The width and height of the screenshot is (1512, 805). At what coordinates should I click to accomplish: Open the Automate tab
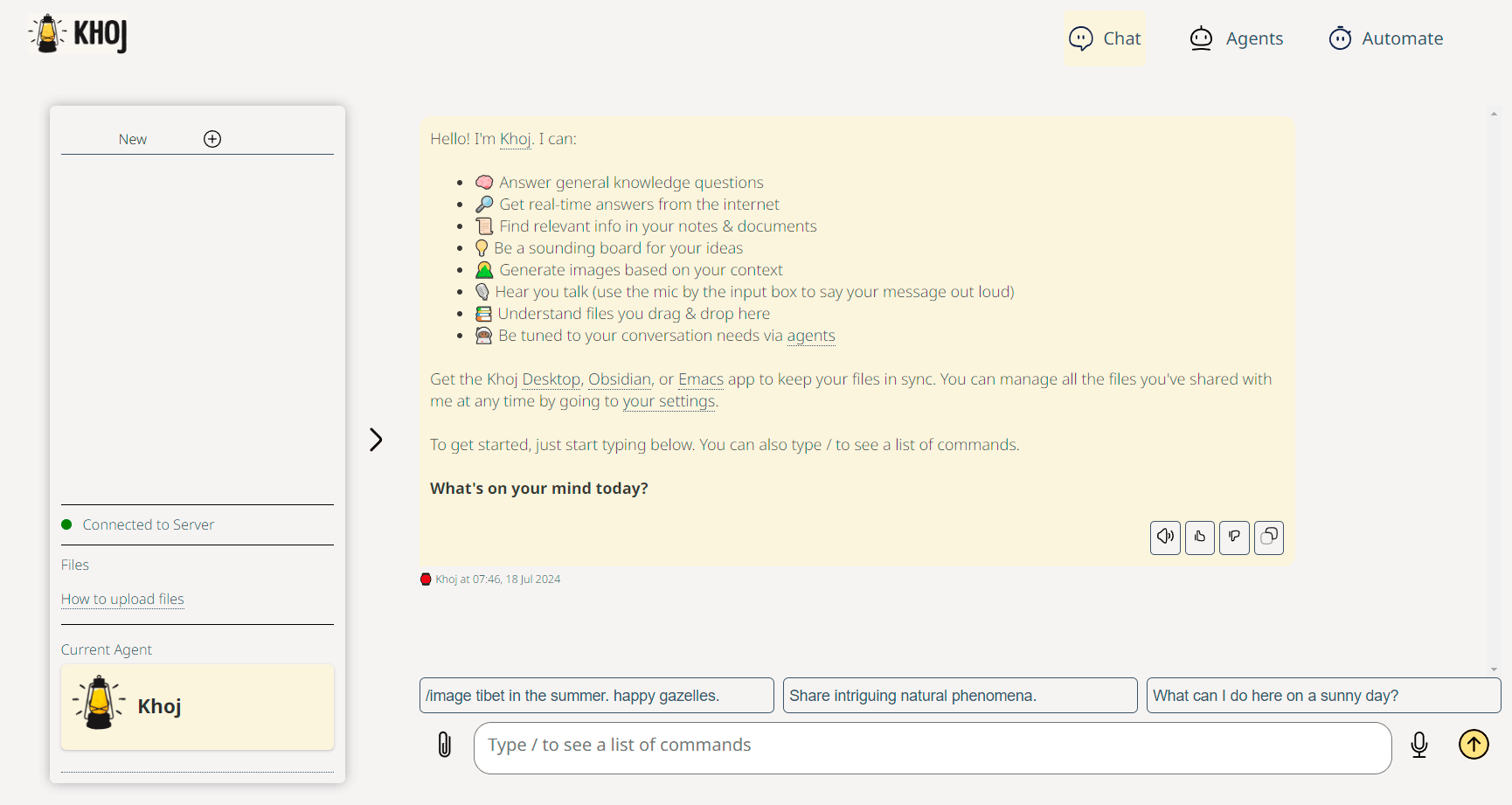pos(1385,38)
